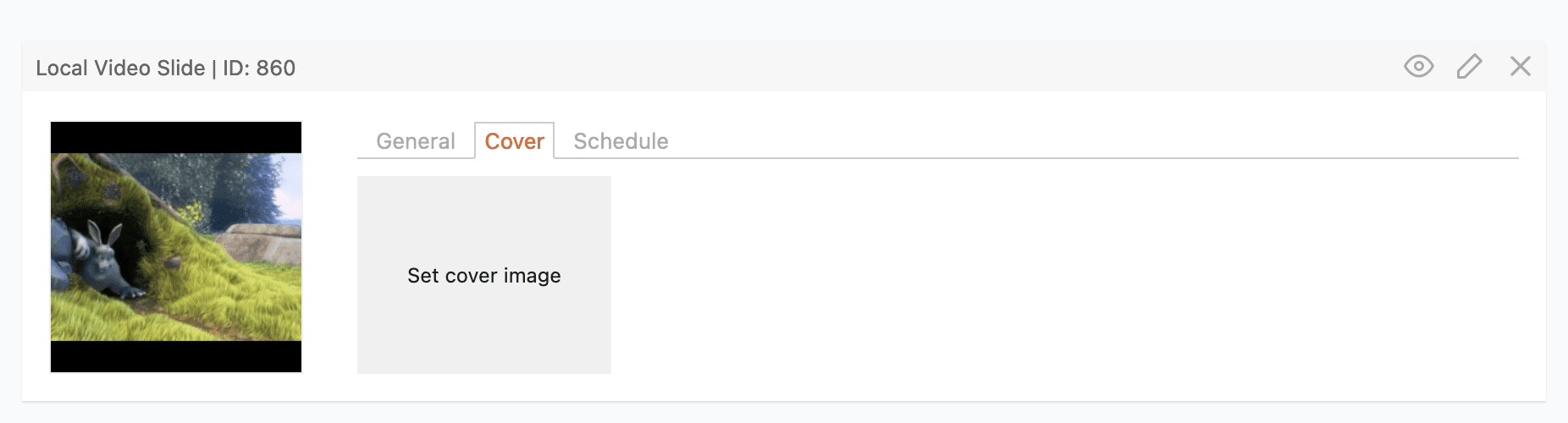This screenshot has width=1568, height=423.
Task: Go to General slide settings tab
Action: point(416,141)
